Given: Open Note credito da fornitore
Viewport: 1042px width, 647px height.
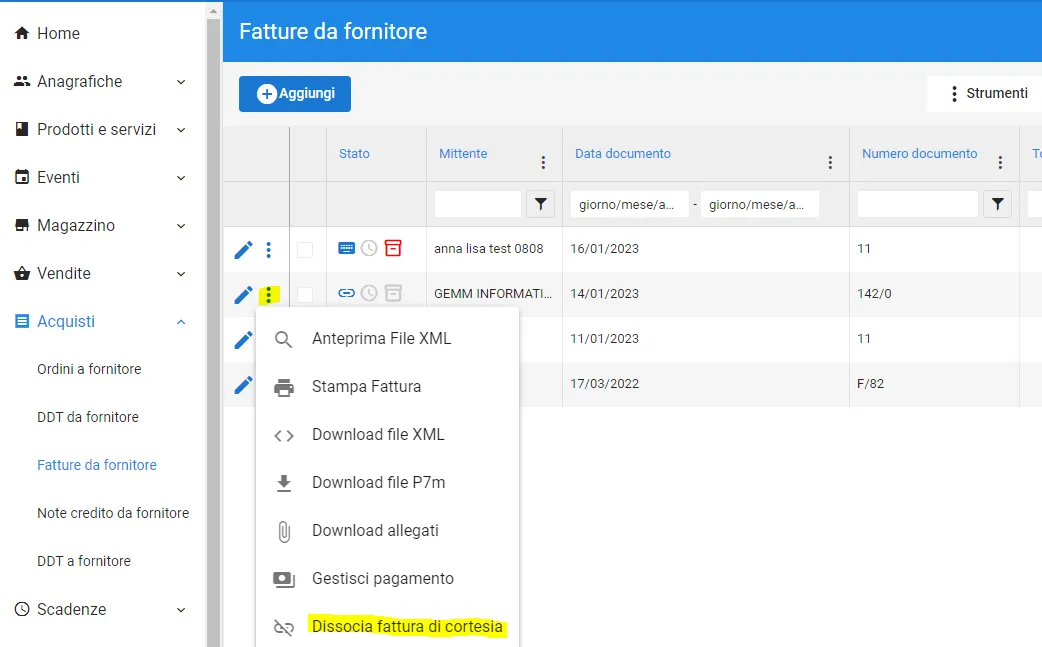Looking at the screenshot, I should coord(113,513).
